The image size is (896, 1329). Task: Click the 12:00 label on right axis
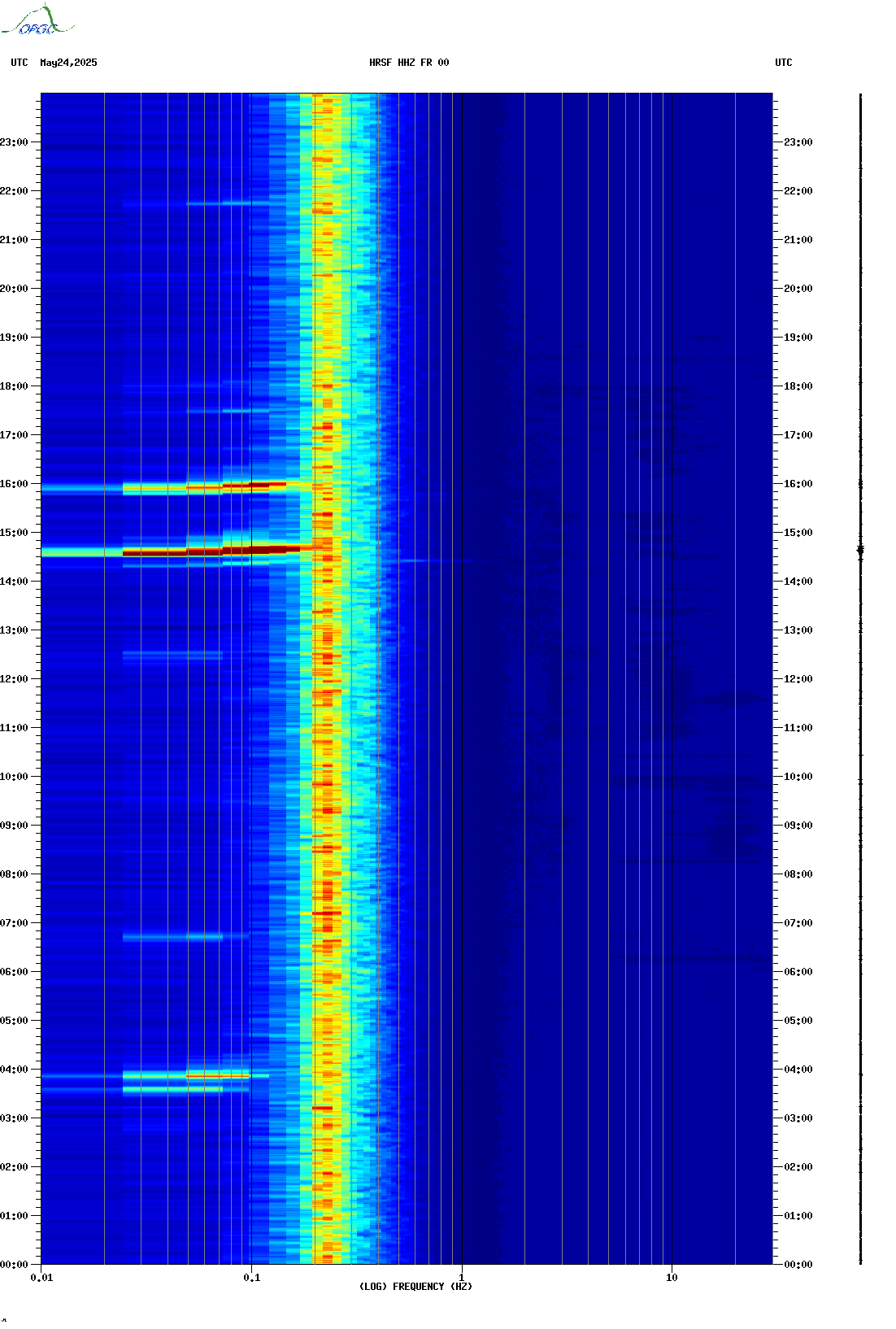tap(798, 679)
